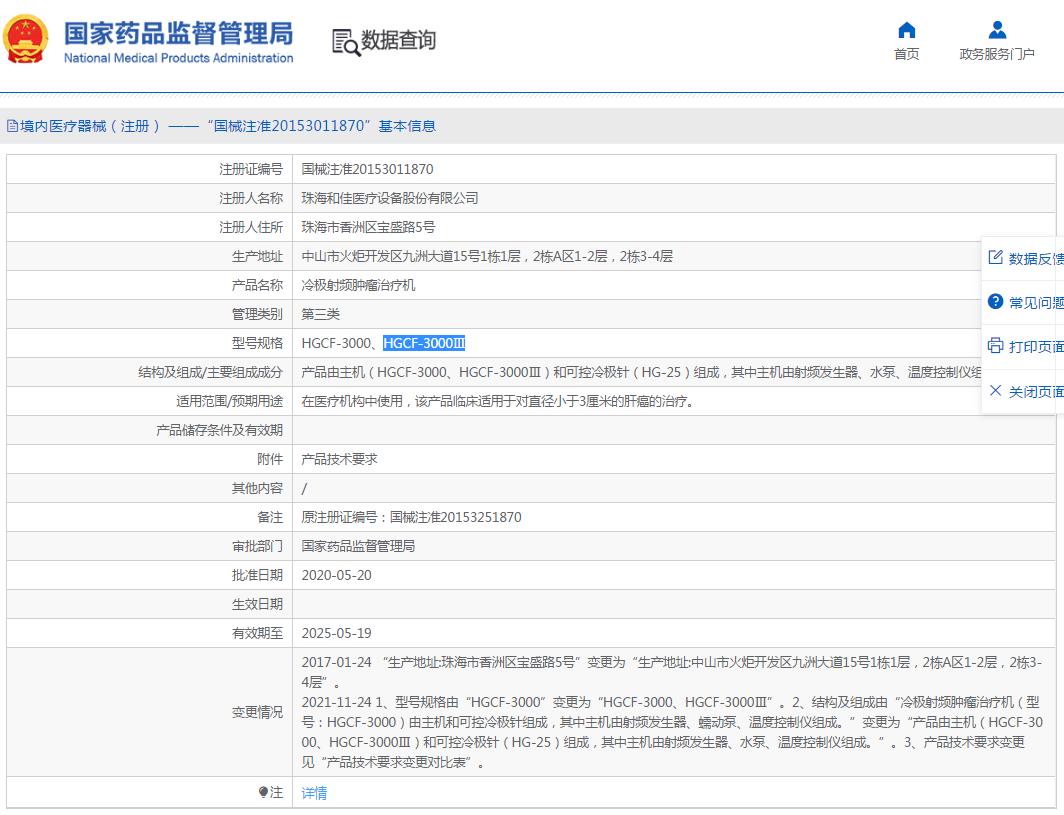Click the 生产地址 value starting 中山市火炬开发区
Viewport: 1064px width, 815px height.
pos(487,257)
